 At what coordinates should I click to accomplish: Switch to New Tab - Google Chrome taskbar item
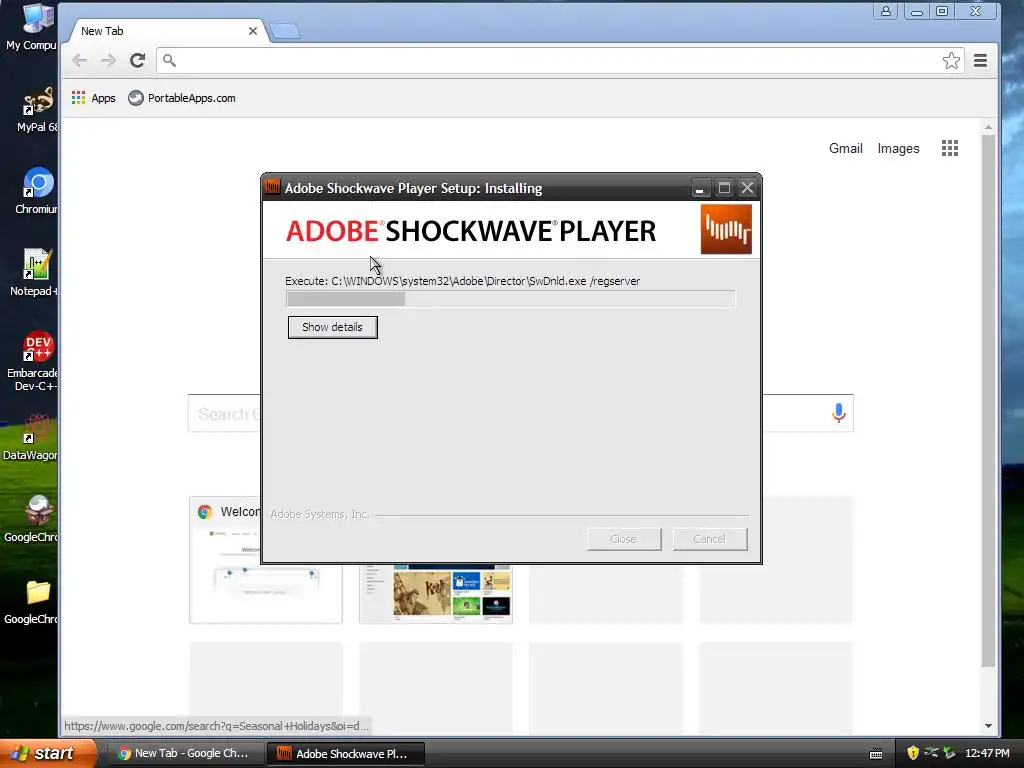[x=185, y=754]
